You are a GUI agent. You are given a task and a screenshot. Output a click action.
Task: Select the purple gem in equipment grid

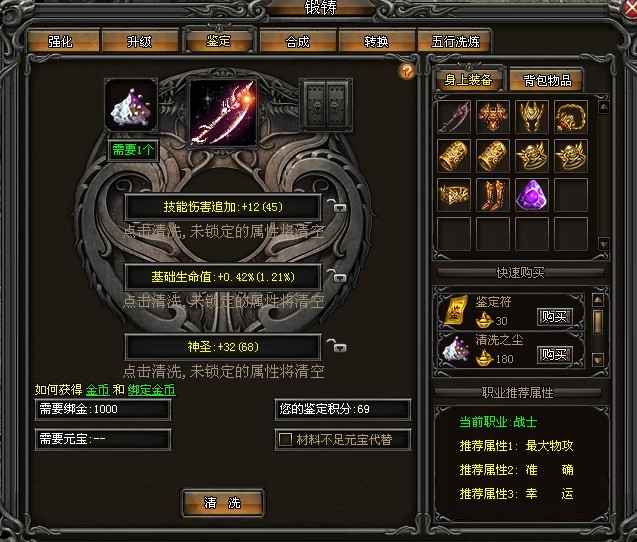[x=532, y=195]
